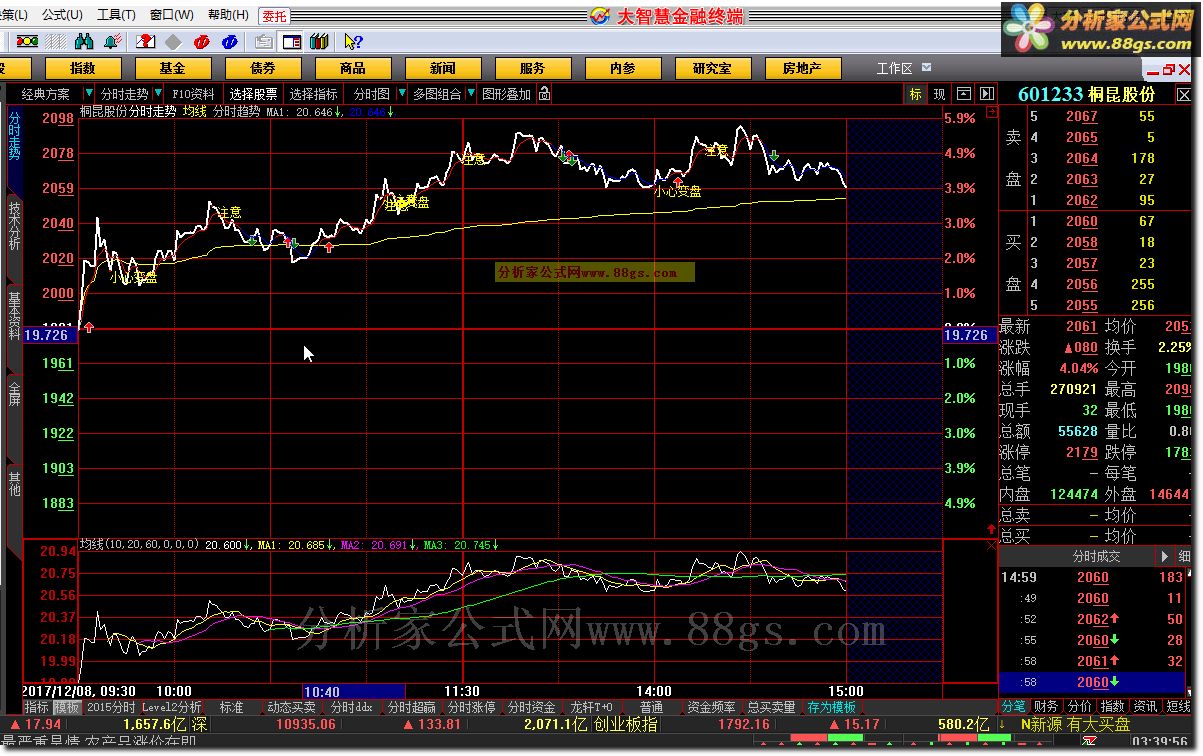The height and width of the screenshot is (756, 1203).
Task: Open the 内参 category button
Action: (623, 68)
